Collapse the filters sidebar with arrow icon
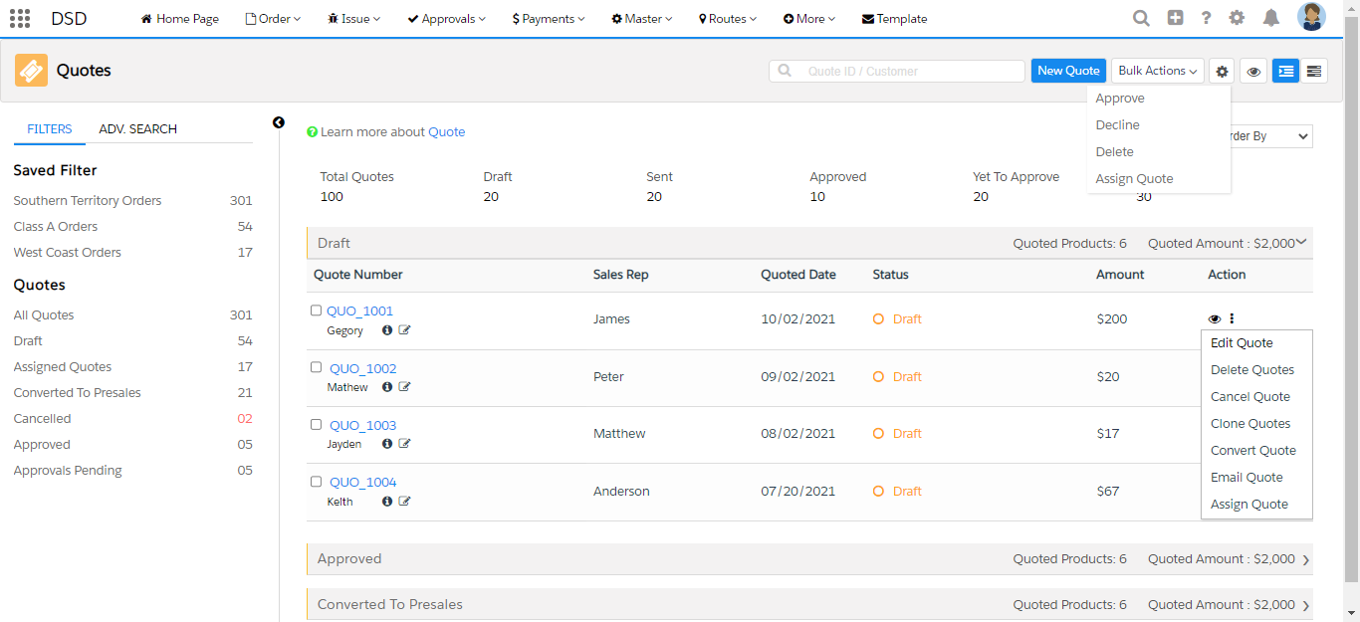Viewport: 1360px width, 622px height. pyautogui.click(x=278, y=123)
